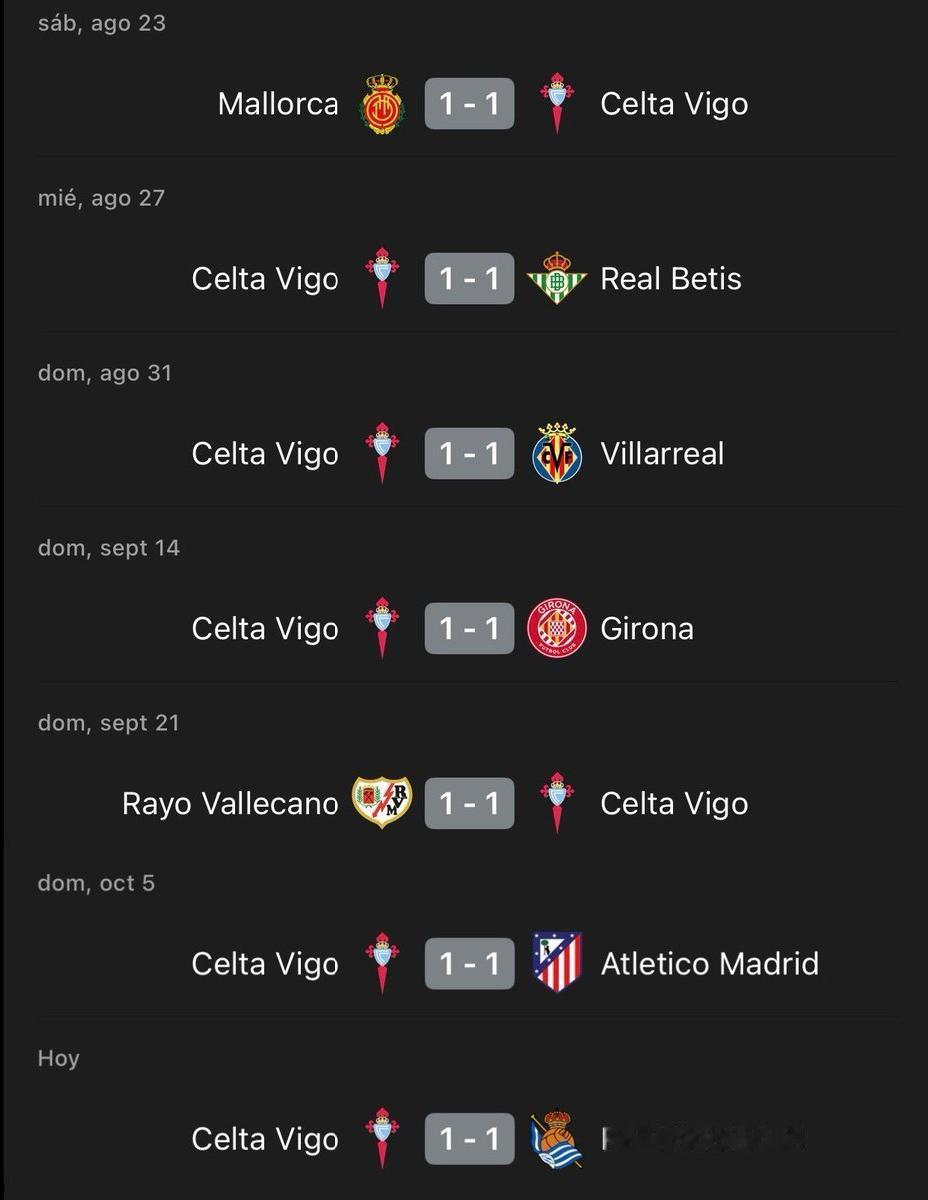Click the Villarreal team name
928x1200 pixels.
tap(662, 454)
